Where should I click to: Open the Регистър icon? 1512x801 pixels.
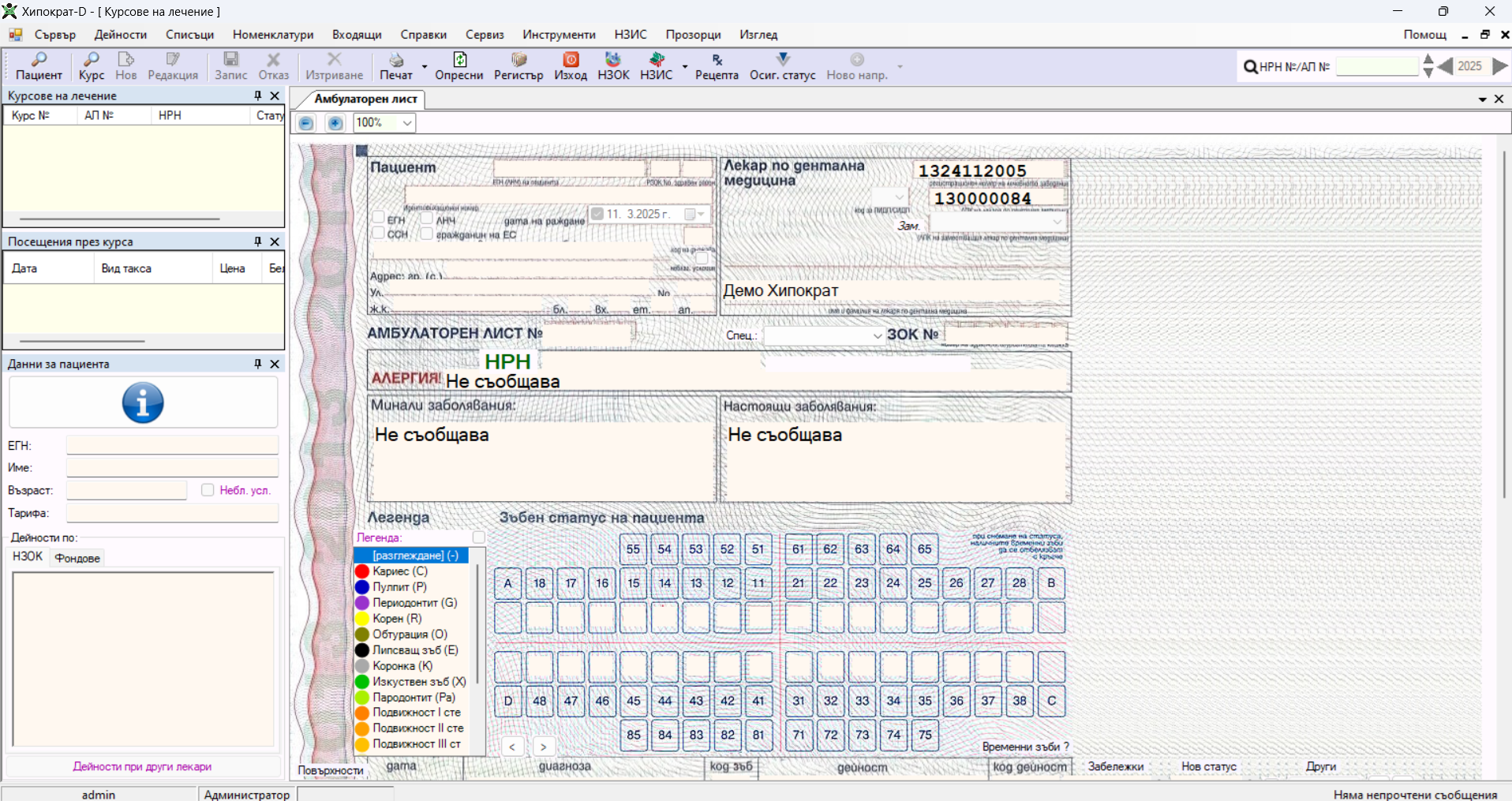(518, 66)
